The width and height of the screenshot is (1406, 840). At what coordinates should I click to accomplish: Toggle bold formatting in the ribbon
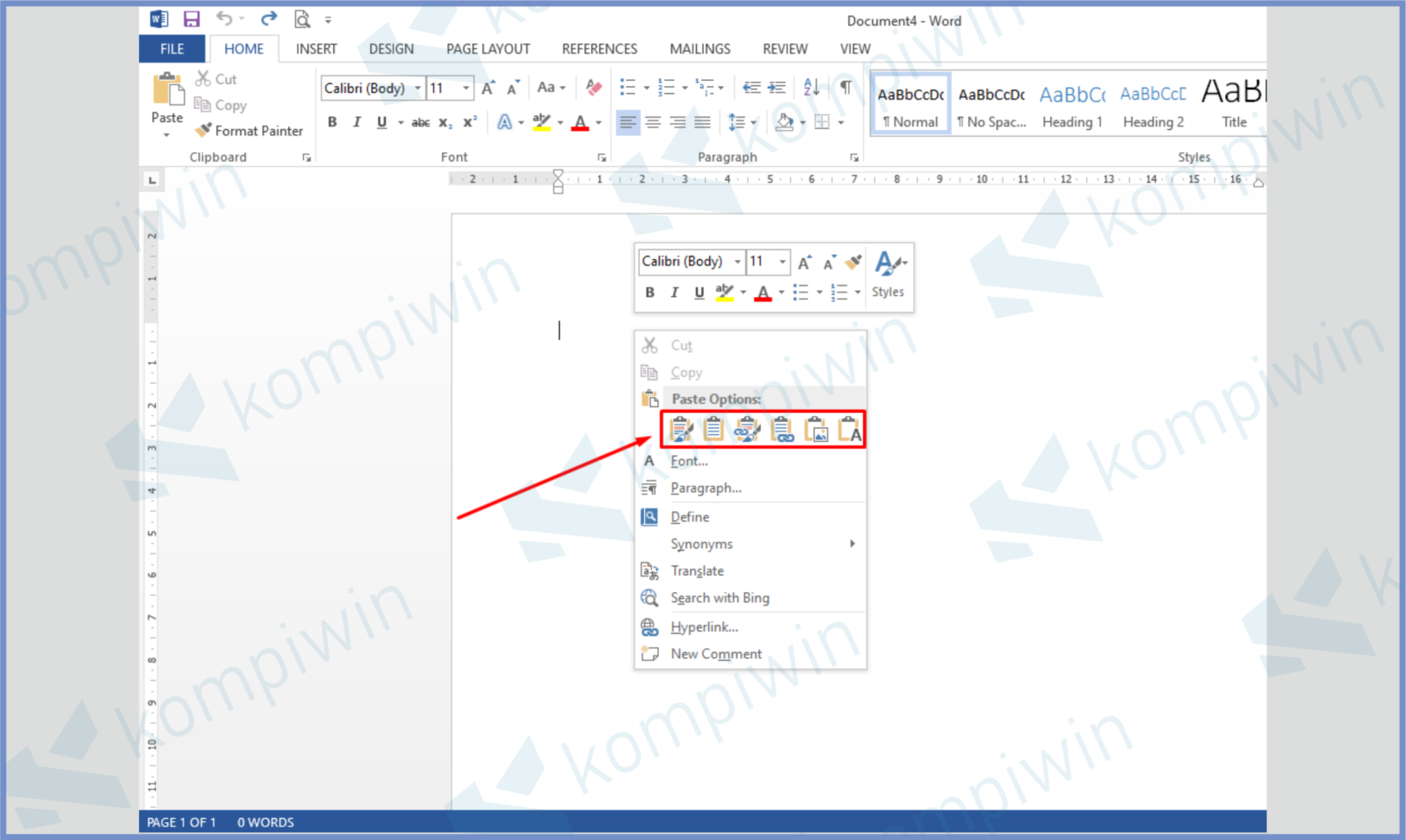click(x=332, y=122)
